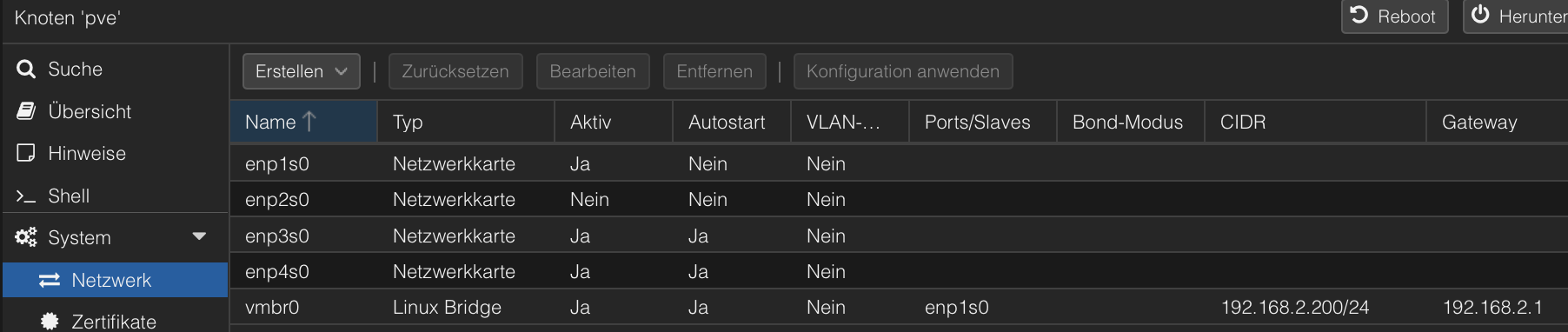The image size is (1568, 332).
Task: Open the Zertifikate menu entry
Action: tap(115, 322)
